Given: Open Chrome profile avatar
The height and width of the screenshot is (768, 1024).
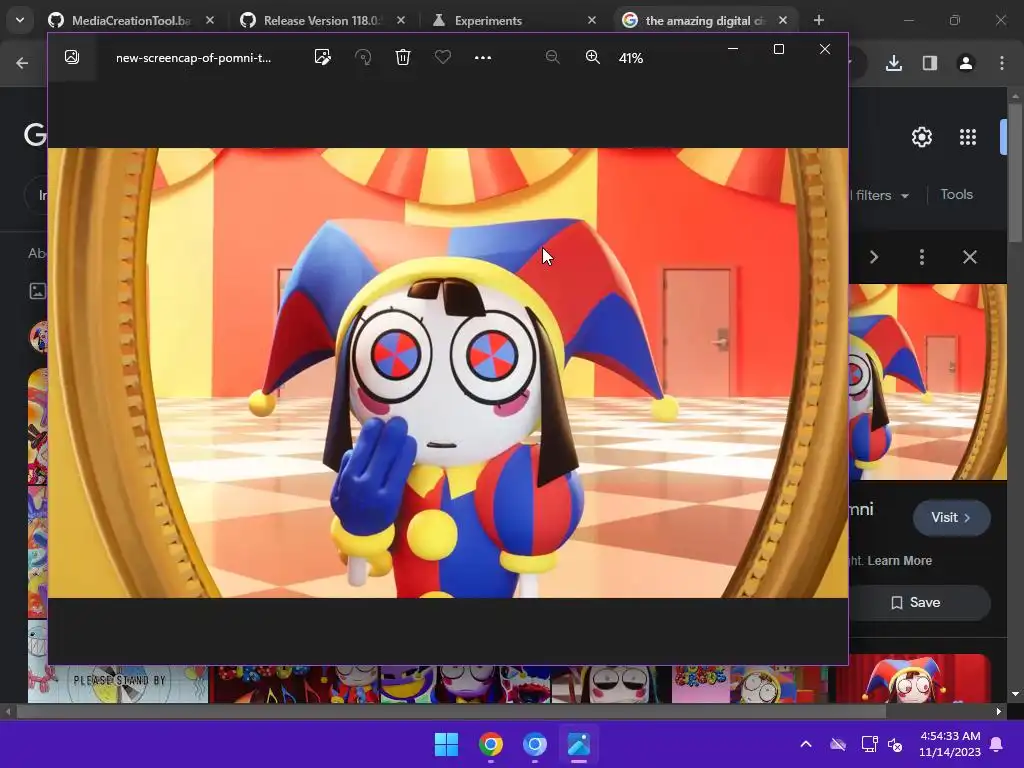Looking at the screenshot, I should pyautogui.click(x=966, y=63).
